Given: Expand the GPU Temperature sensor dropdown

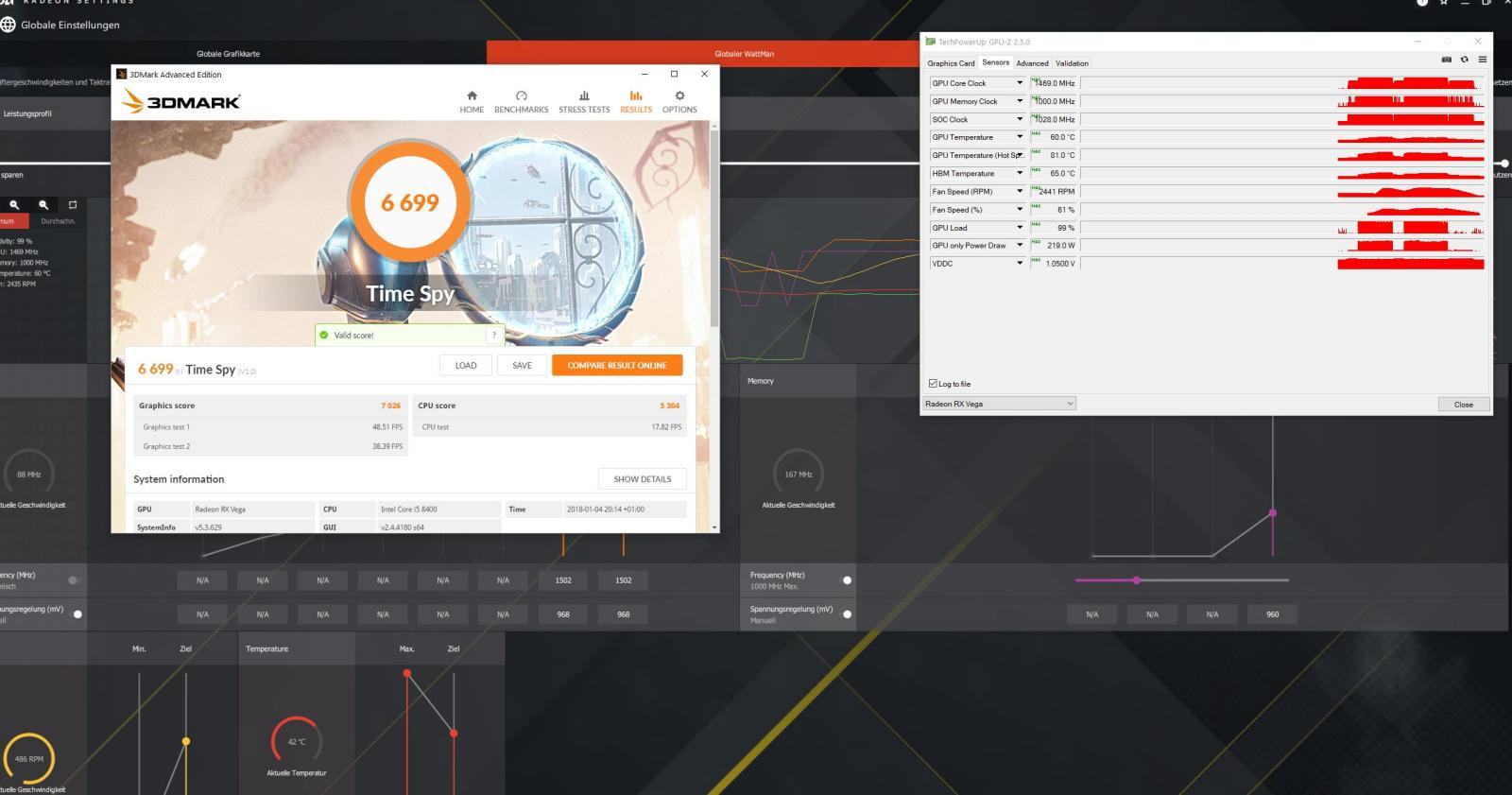Looking at the screenshot, I should click(x=1020, y=137).
